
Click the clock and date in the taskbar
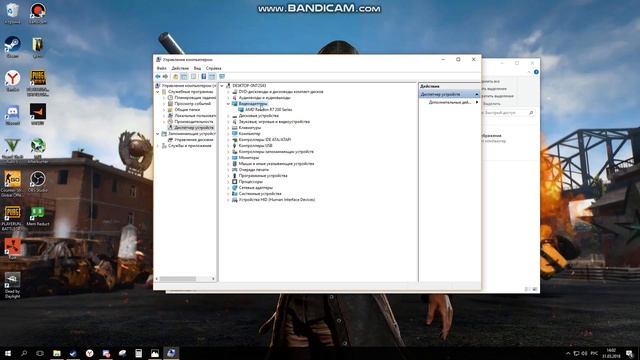tap(611, 353)
